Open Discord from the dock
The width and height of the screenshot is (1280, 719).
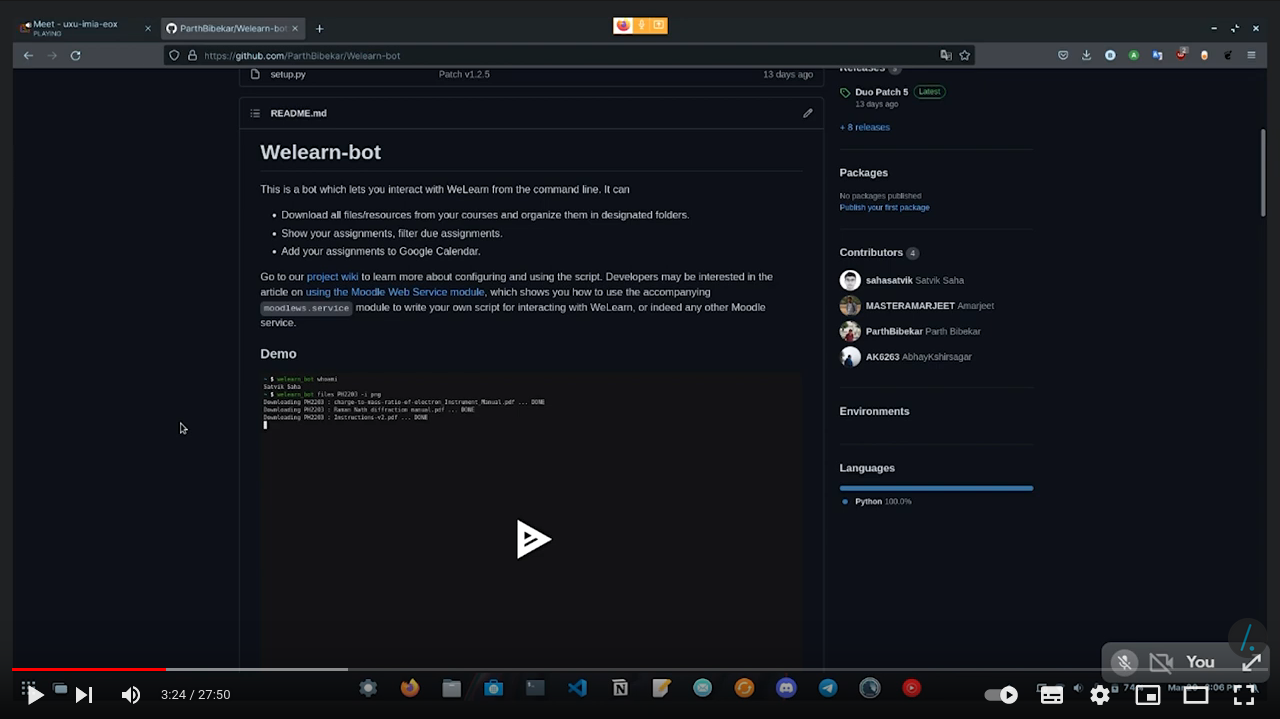(x=786, y=688)
